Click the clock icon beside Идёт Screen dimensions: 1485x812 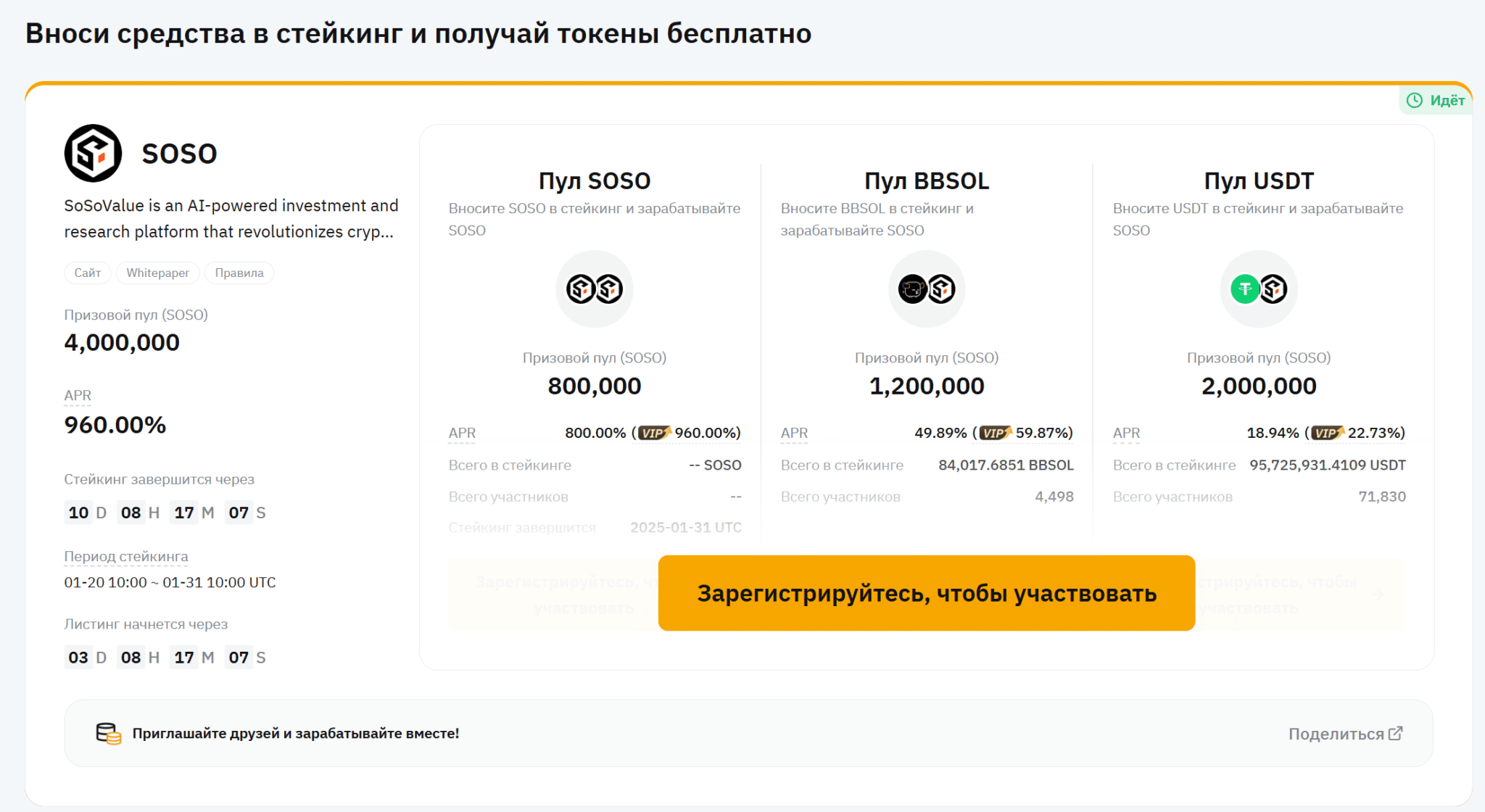click(x=1414, y=101)
